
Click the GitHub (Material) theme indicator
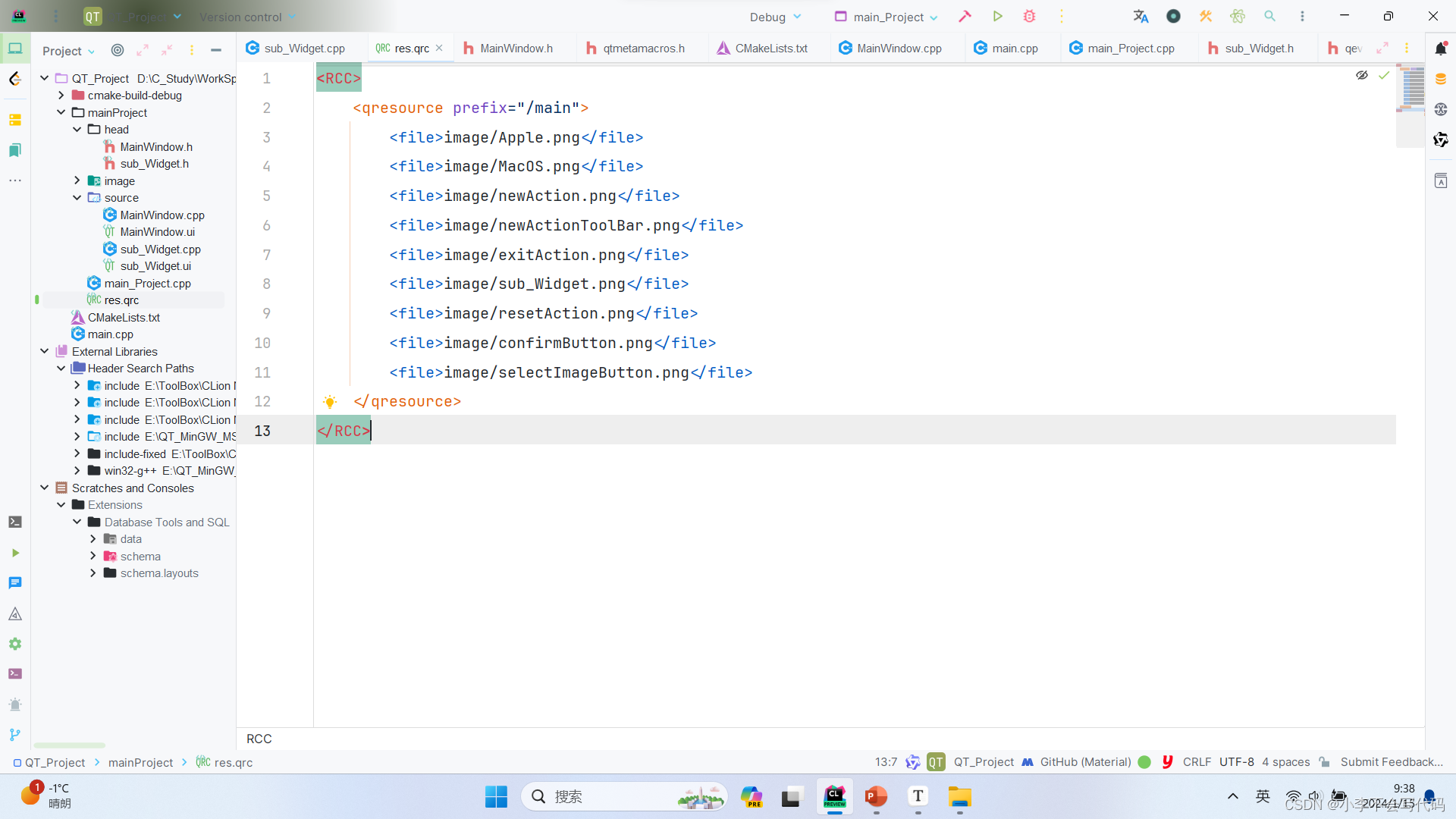[x=1085, y=762]
